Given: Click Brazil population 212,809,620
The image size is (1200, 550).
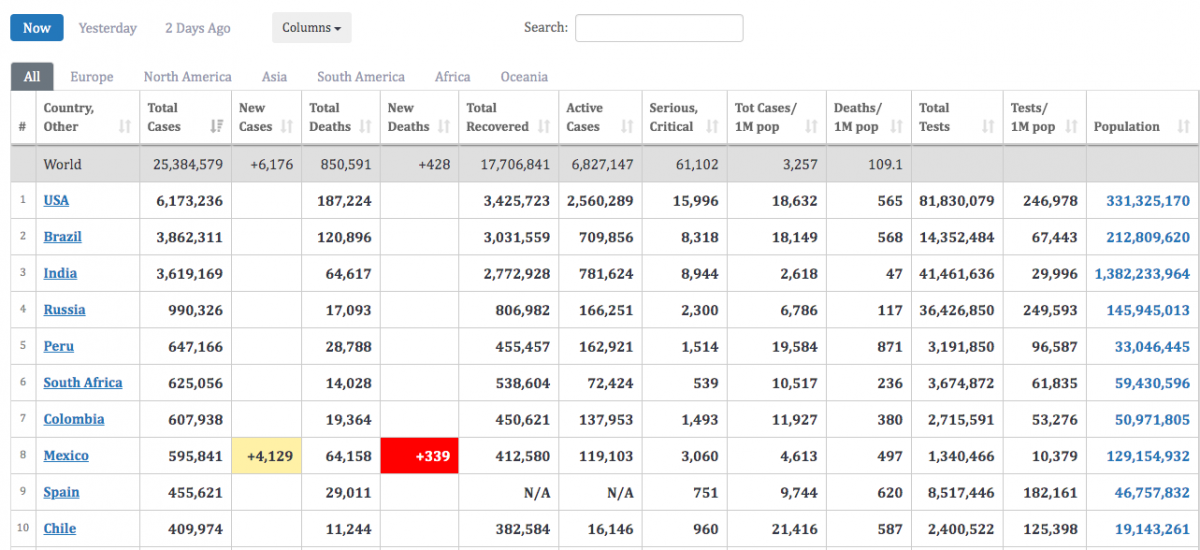Looking at the screenshot, I should [1148, 237].
